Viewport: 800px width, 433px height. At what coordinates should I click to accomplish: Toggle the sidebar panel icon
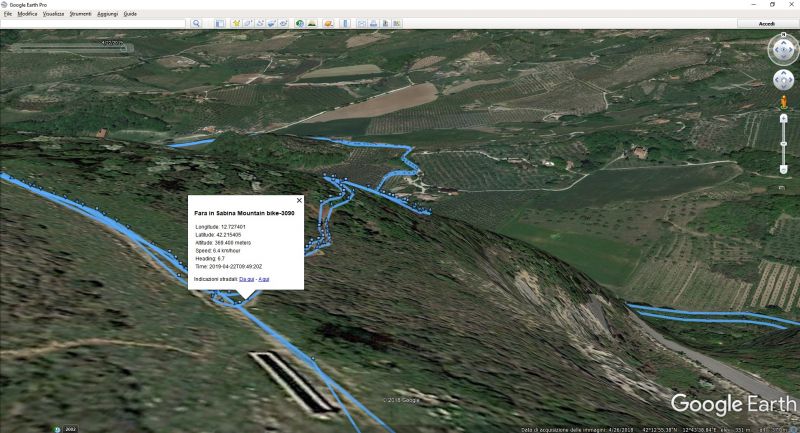pyautogui.click(x=220, y=23)
